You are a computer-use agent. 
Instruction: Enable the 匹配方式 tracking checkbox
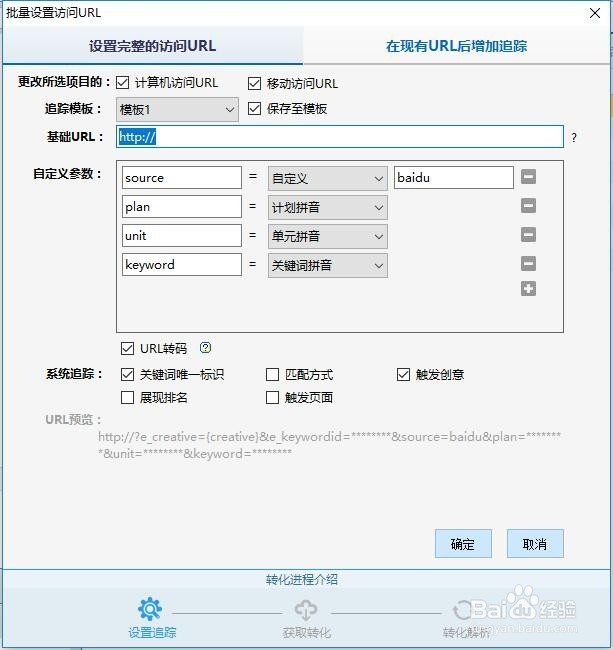tap(273, 375)
